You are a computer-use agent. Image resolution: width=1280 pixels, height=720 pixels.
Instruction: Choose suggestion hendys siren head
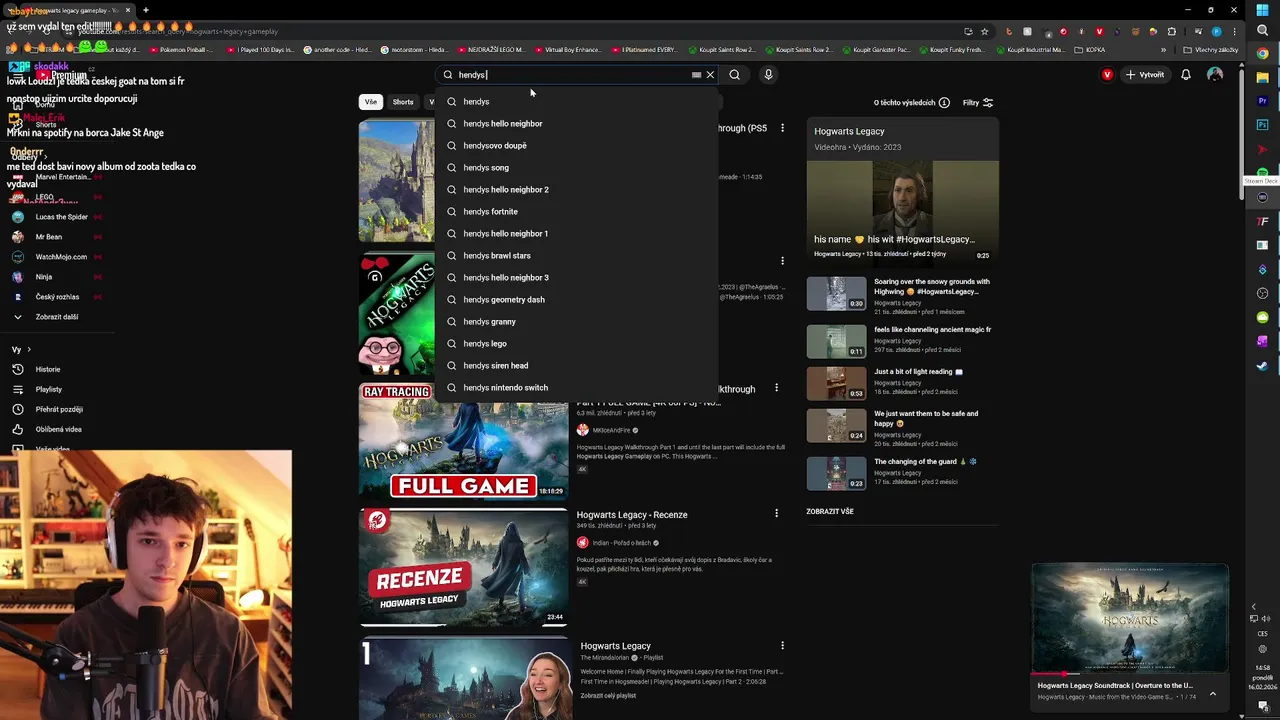pos(576,366)
